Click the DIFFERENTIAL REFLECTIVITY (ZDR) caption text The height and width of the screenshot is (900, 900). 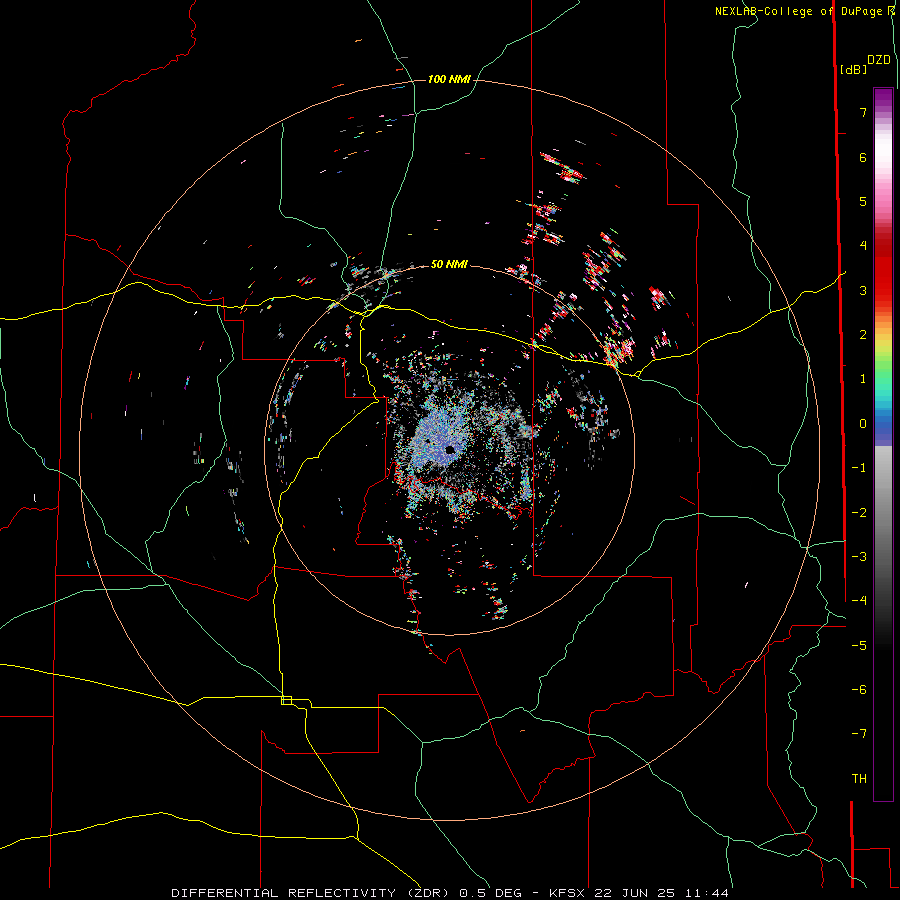pos(311,893)
